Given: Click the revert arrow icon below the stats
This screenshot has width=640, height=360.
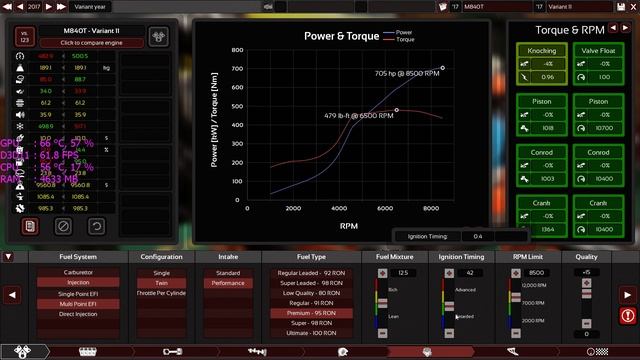Looking at the screenshot, I should [96, 226].
